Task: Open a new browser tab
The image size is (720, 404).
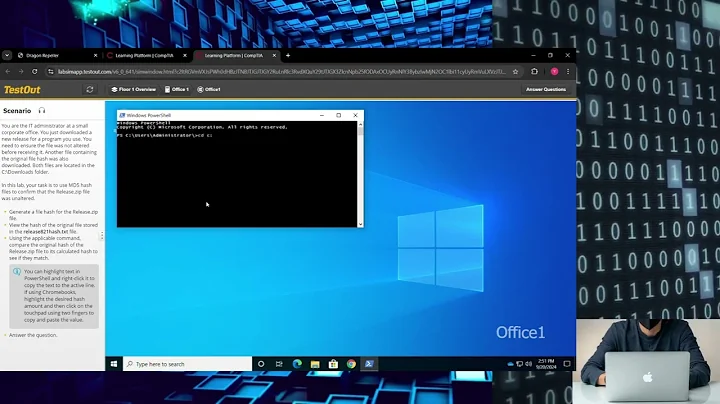Action: pos(288,56)
